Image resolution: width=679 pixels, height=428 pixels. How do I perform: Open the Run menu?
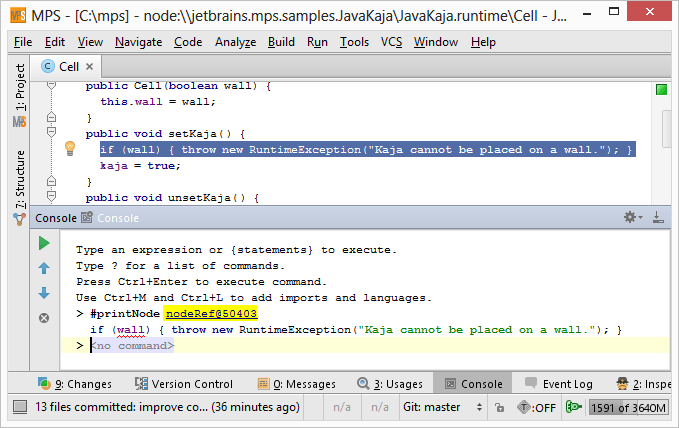click(x=317, y=42)
